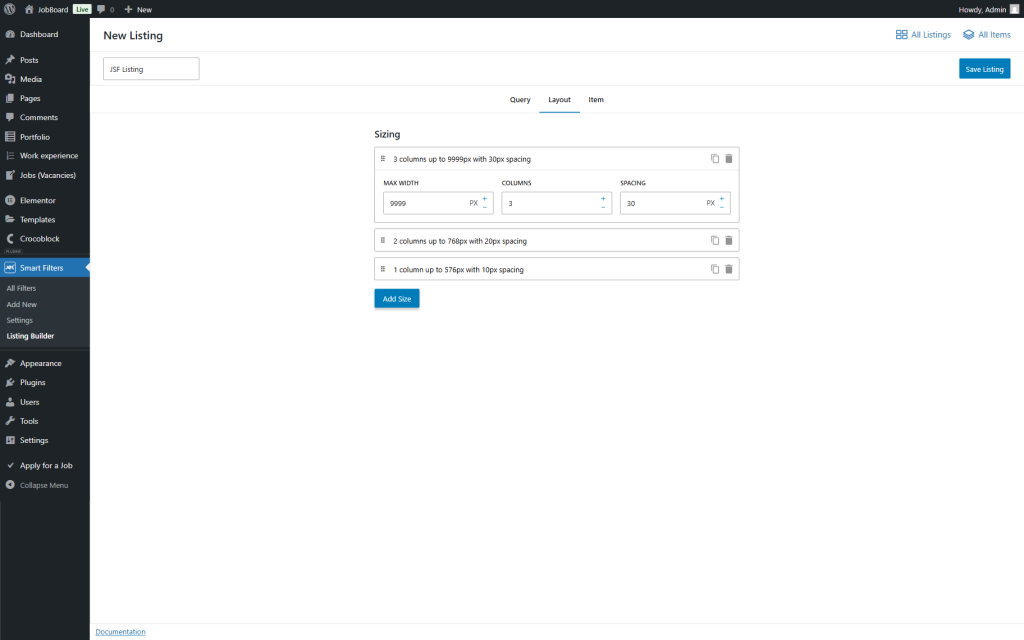1024x640 pixels.
Task: Delete the 2 columns size
Action: point(729,240)
